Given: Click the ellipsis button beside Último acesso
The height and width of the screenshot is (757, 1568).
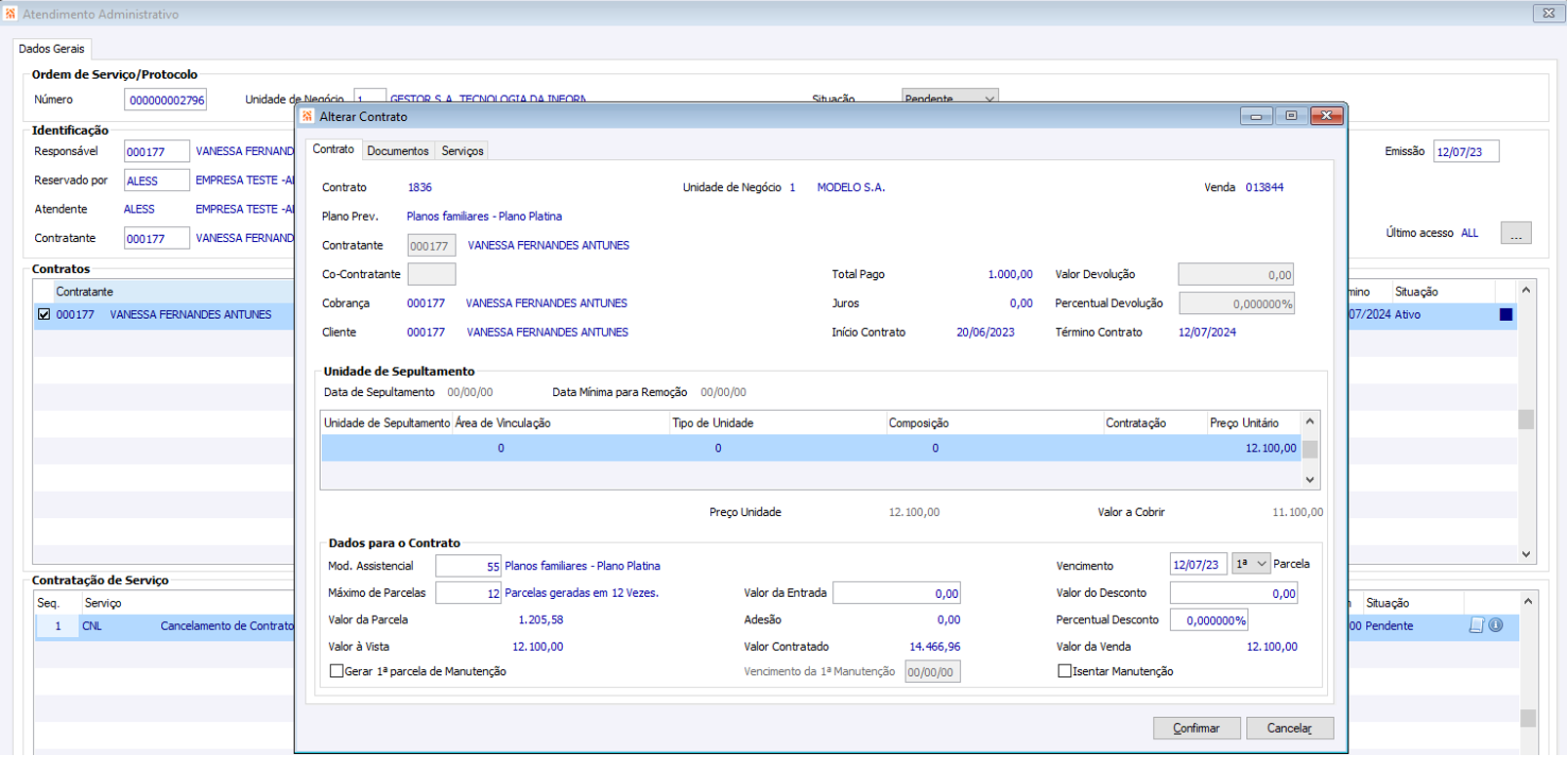Looking at the screenshot, I should [x=1516, y=233].
